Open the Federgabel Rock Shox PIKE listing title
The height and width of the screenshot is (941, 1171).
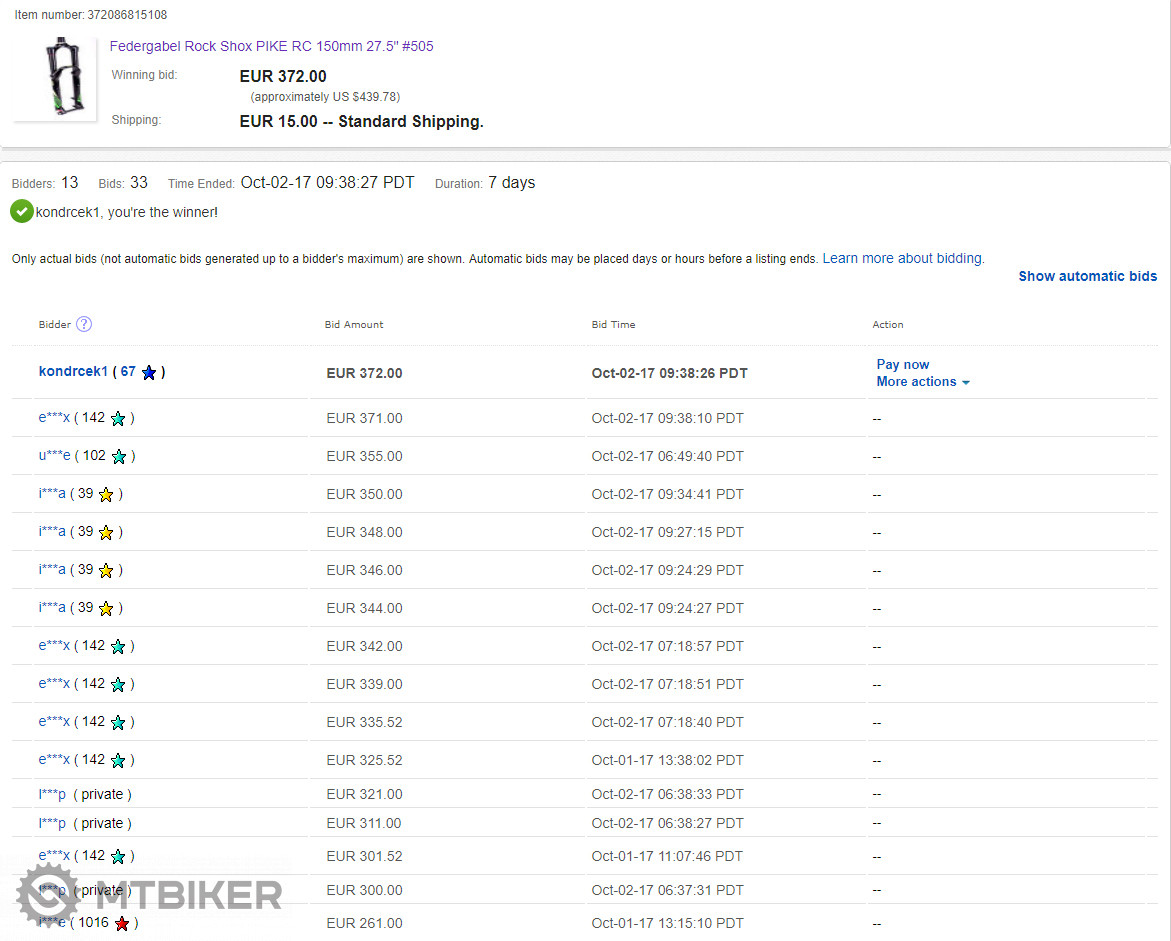[271, 46]
